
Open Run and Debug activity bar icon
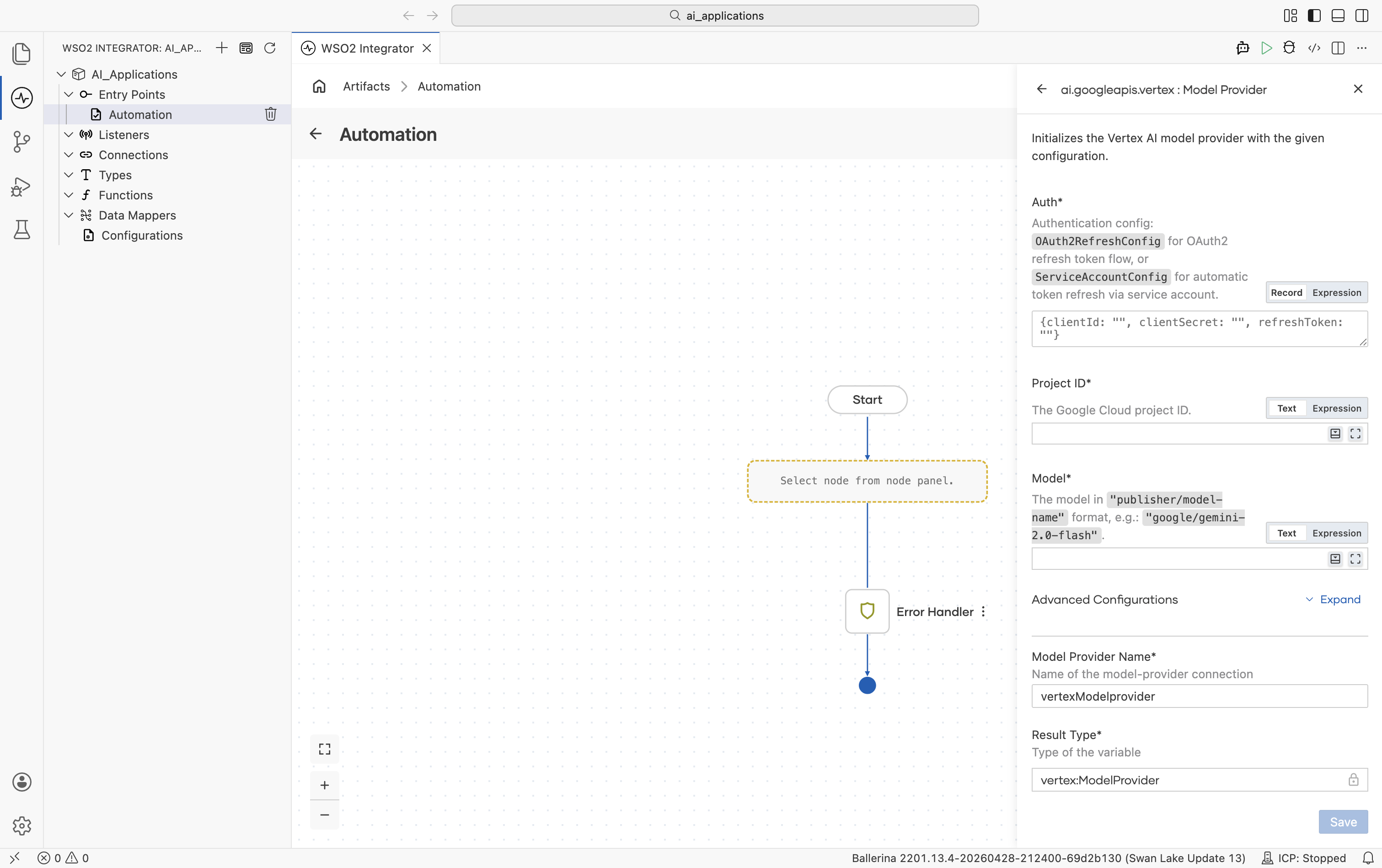coord(22,186)
